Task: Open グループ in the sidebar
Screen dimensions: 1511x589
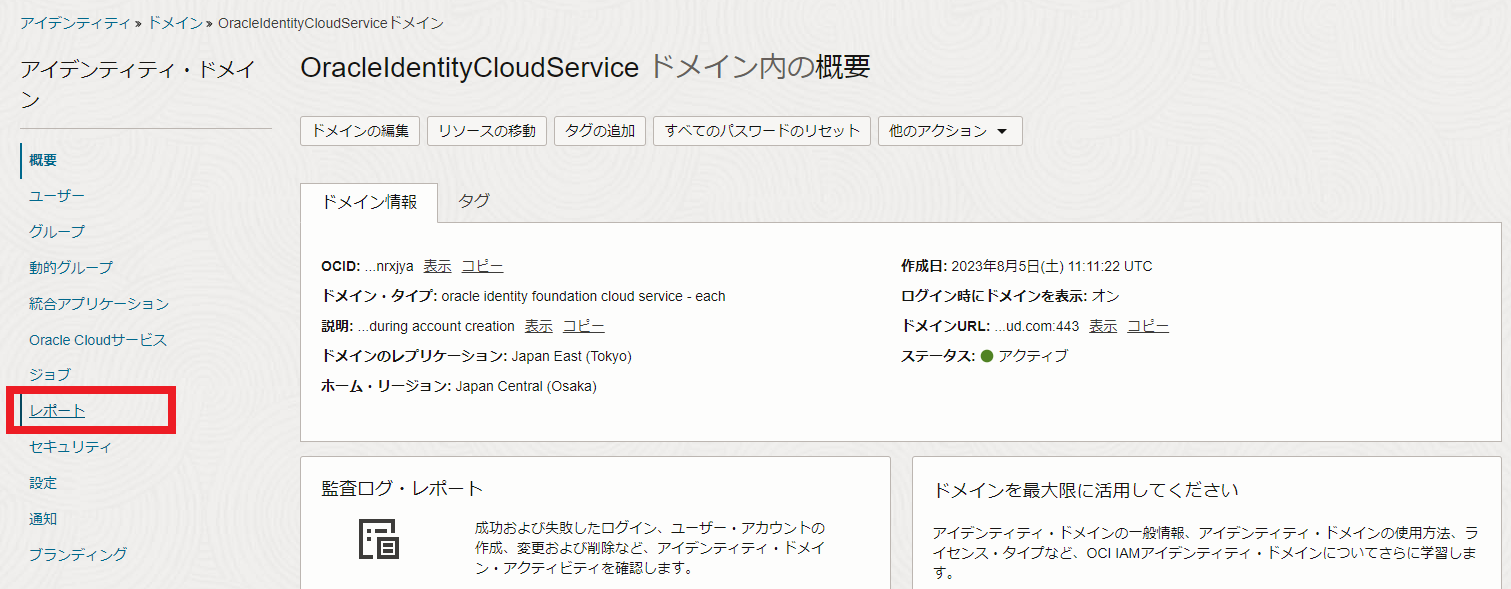Action: pos(57,232)
